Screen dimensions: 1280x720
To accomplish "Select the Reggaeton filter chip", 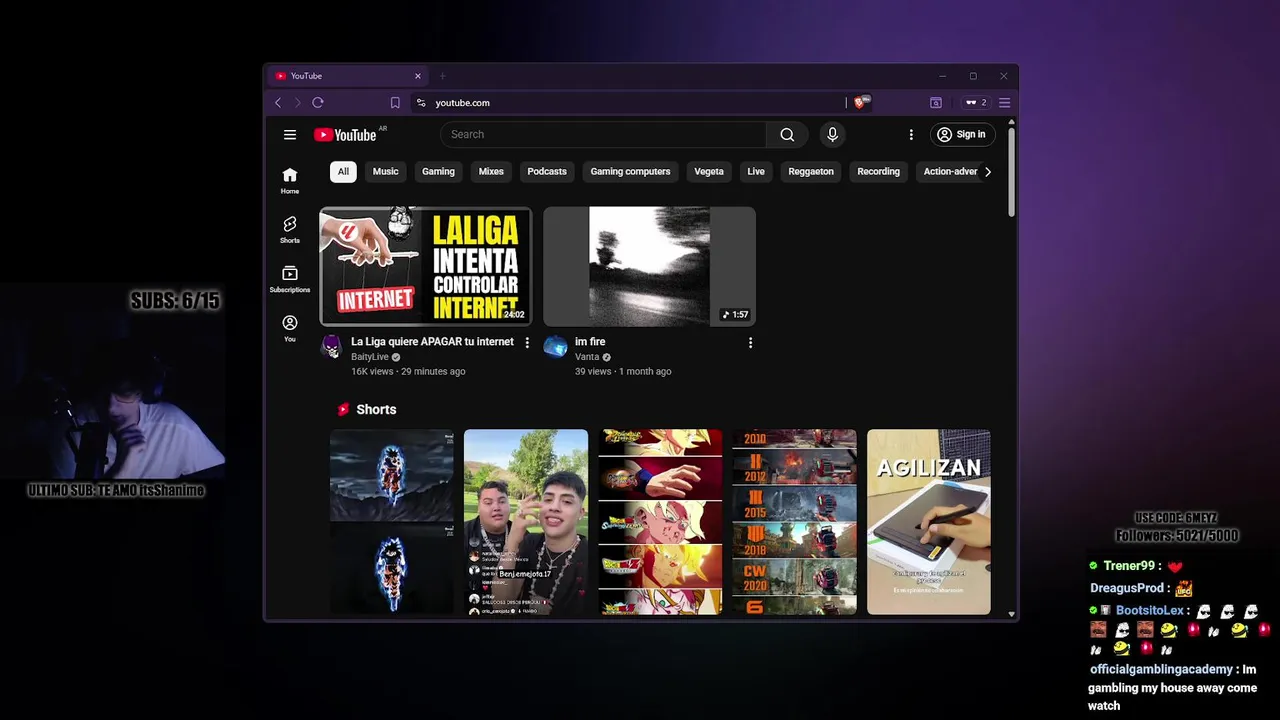I will pos(811,172).
